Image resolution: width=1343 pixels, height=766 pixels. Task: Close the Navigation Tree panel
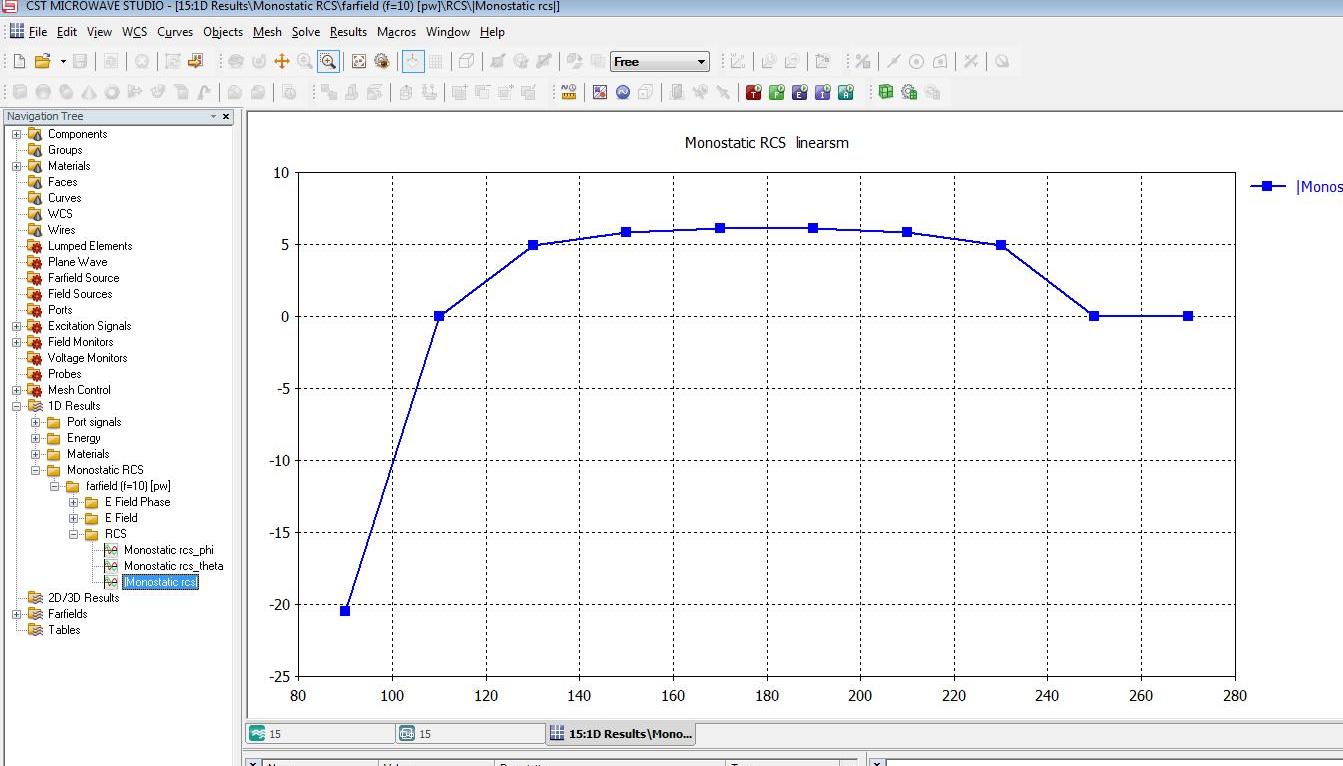226,117
